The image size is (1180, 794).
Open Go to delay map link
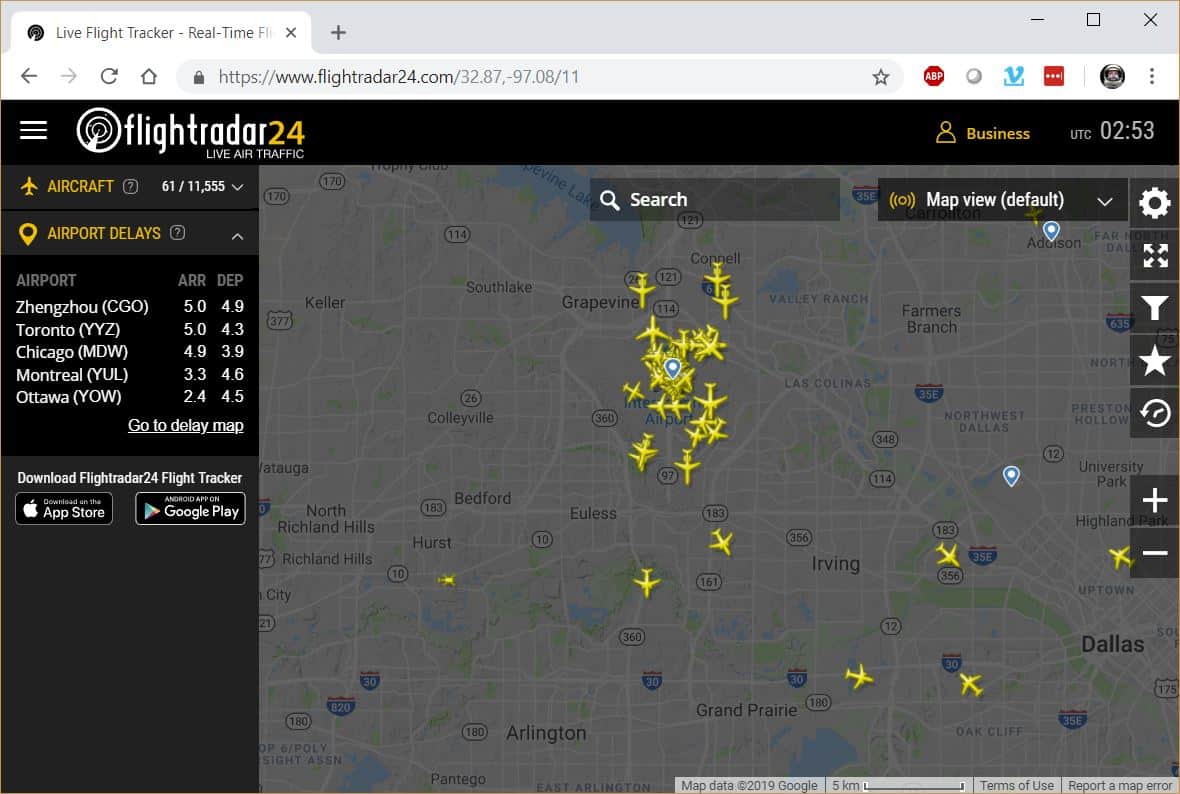186,425
